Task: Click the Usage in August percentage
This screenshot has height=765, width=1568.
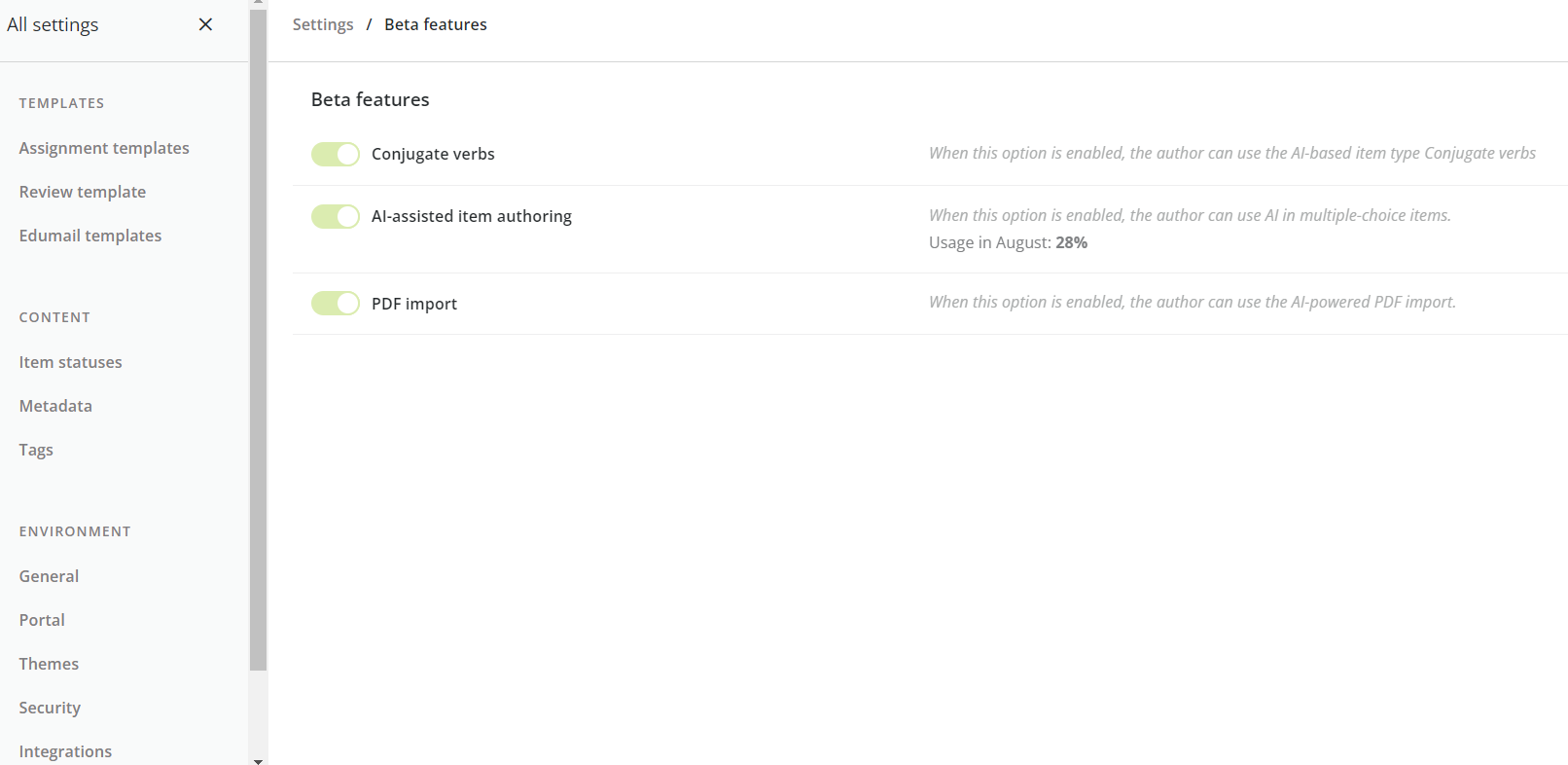Action: pyautogui.click(x=1071, y=242)
